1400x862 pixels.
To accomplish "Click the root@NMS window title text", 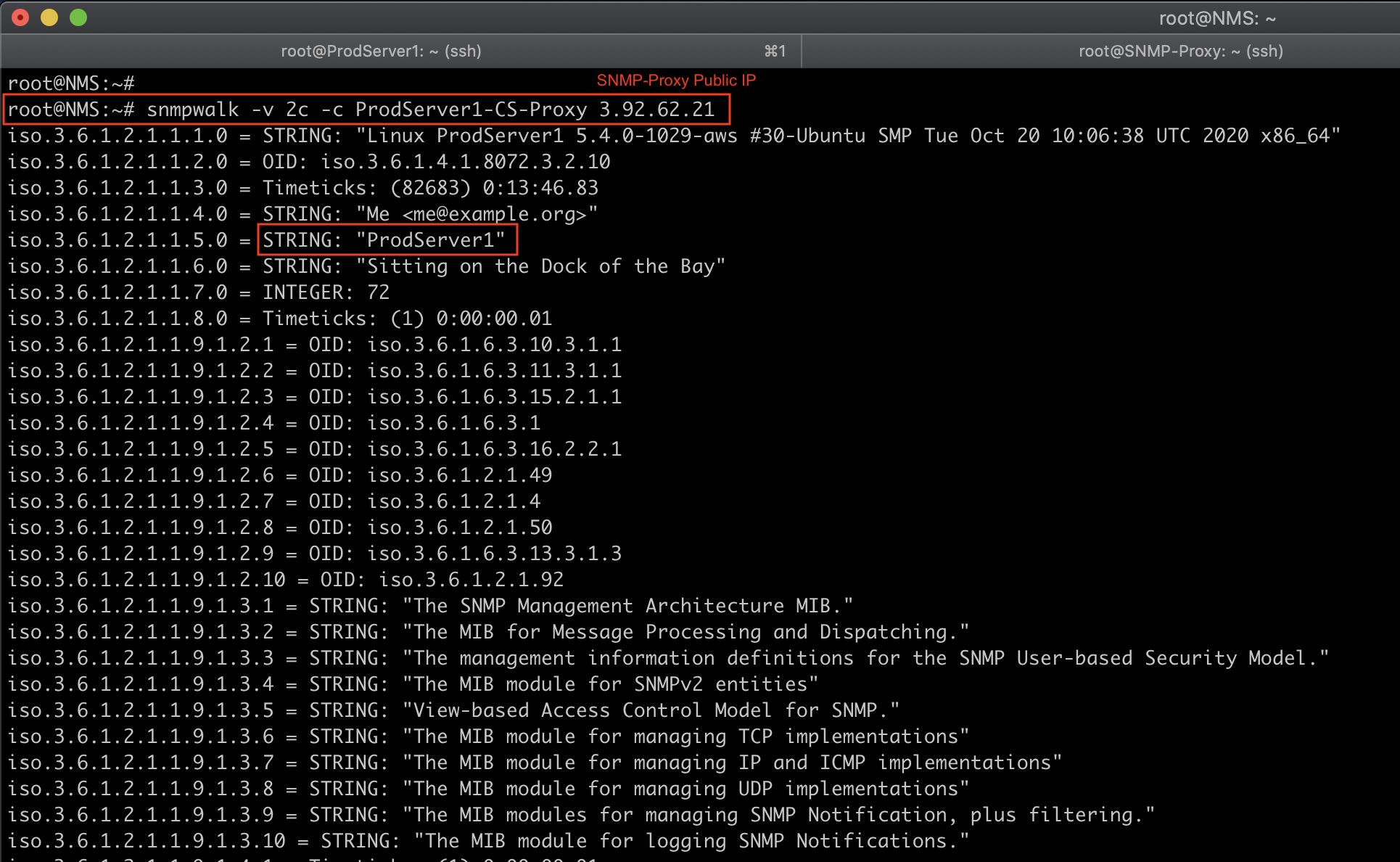I will coord(1216,18).
